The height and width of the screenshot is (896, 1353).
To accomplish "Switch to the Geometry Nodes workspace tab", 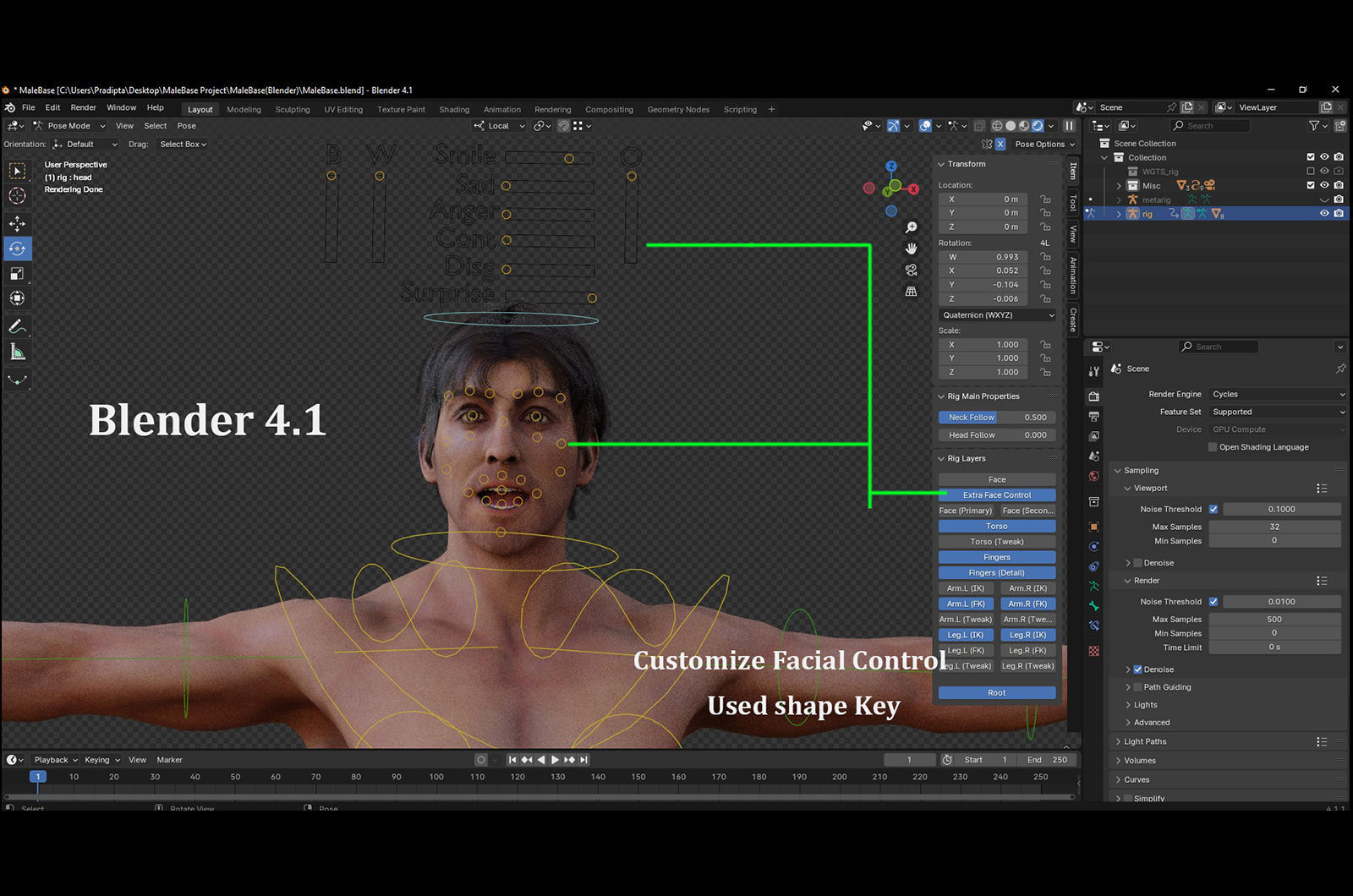I will pyautogui.click(x=678, y=110).
